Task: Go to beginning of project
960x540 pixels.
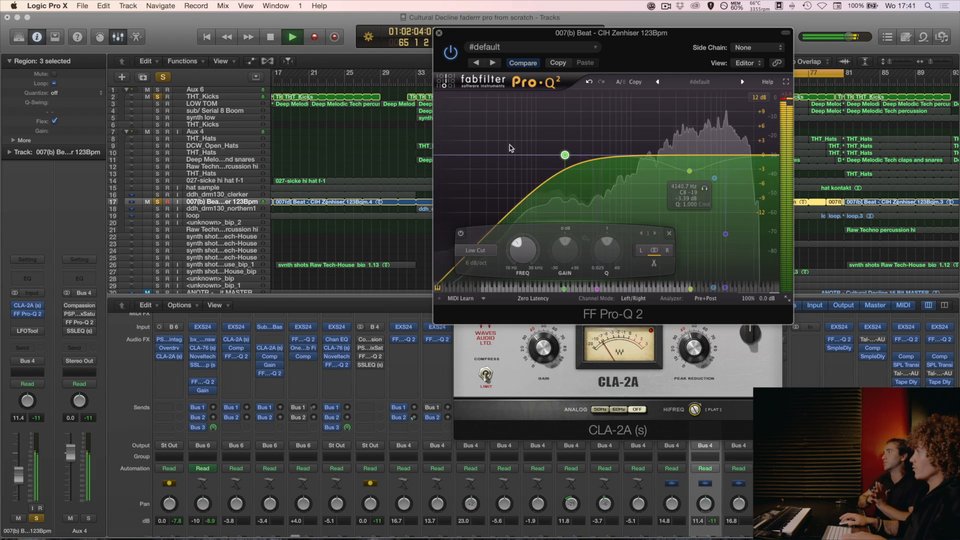Action: 207,37
